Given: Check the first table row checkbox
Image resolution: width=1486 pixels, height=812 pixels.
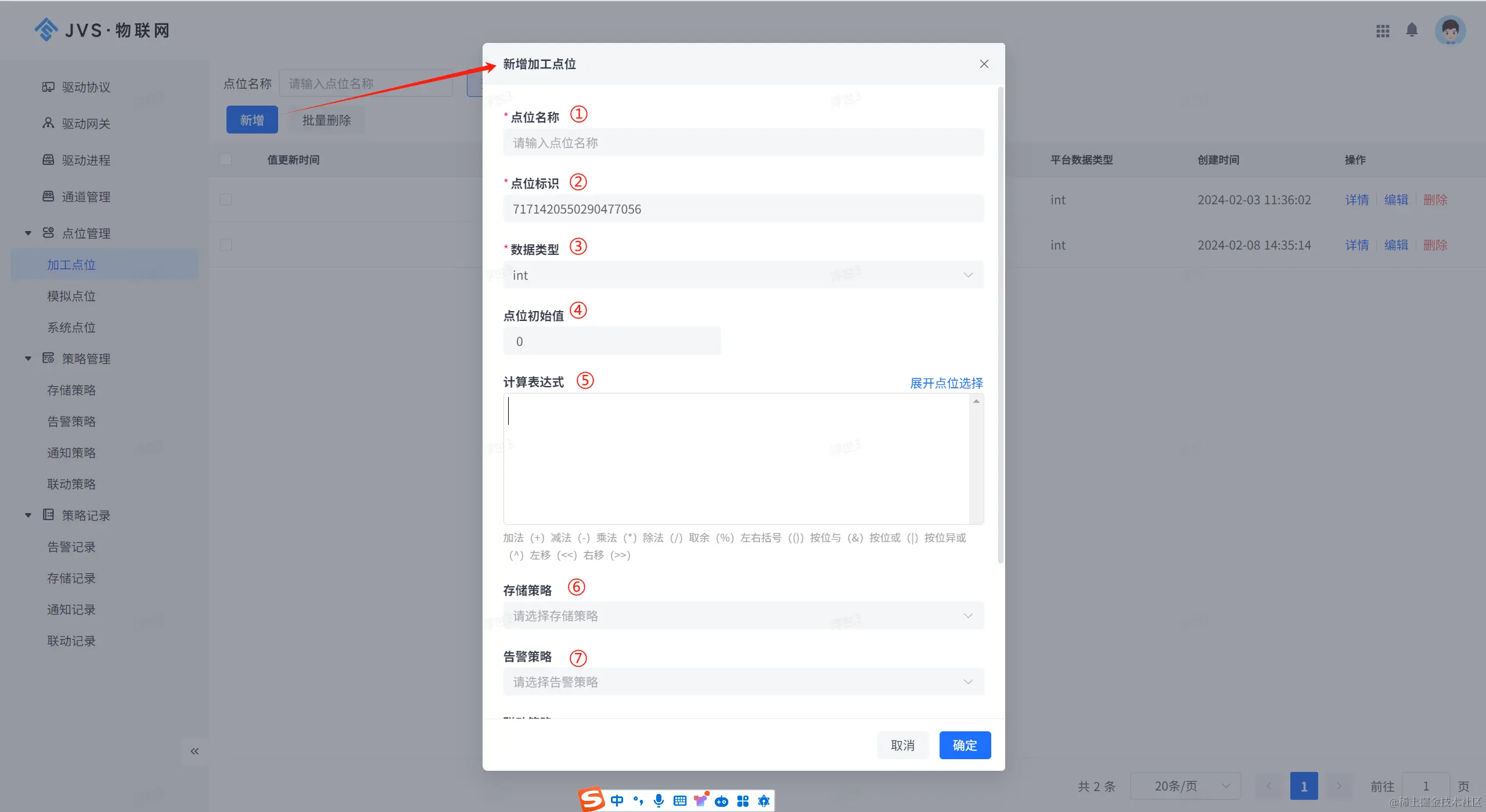Looking at the screenshot, I should pos(226,200).
